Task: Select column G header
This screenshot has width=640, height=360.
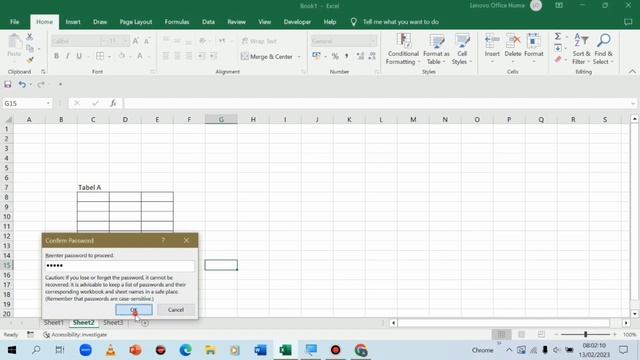Action: coord(221,119)
